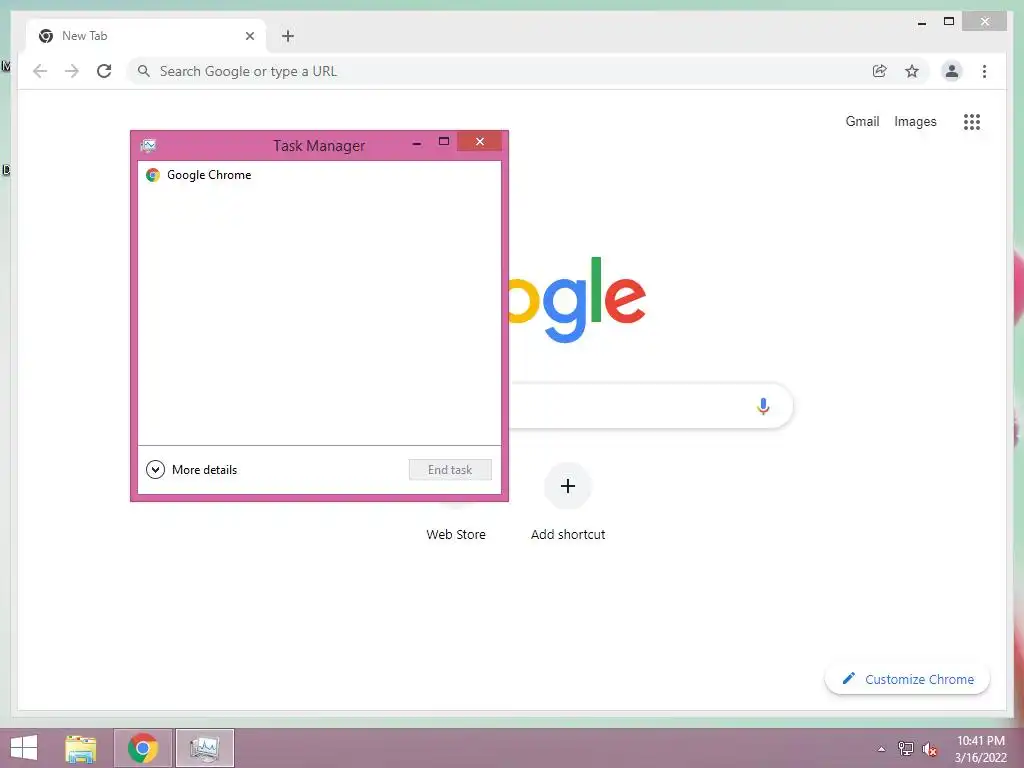The height and width of the screenshot is (768, 1024).
Task: Open the taskbar clock showing 10:41 PM
Action: (980, 749)
